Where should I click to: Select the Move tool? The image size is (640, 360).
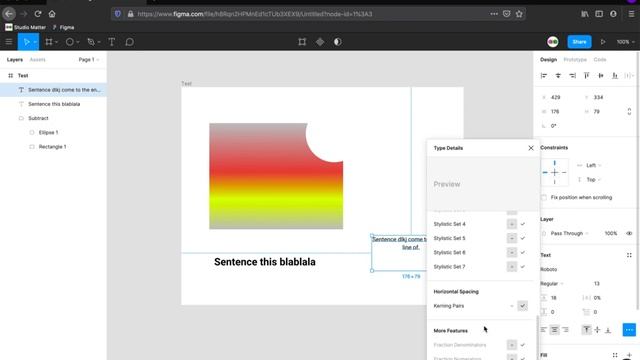(26, 42)
